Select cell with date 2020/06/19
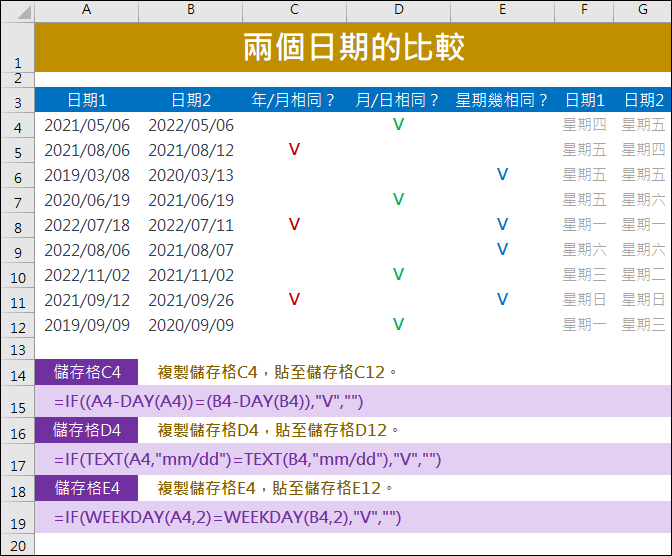The width and height of the screenshot is (672, 556). pos(87,200)
